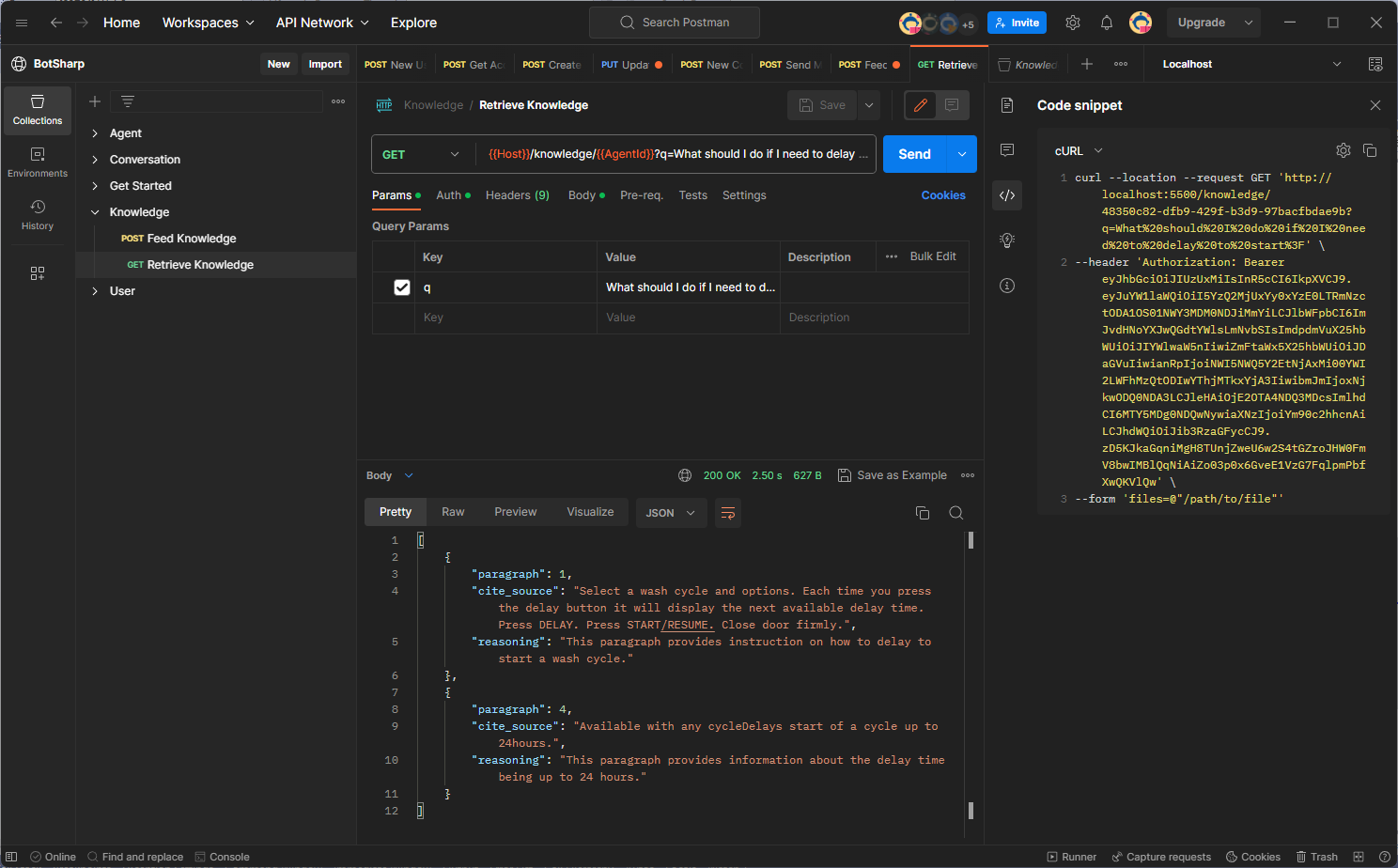The height and width of the screenshot is (868, 1398).
Task: Open the Documentation pane icon
Action: [1007, 105]
